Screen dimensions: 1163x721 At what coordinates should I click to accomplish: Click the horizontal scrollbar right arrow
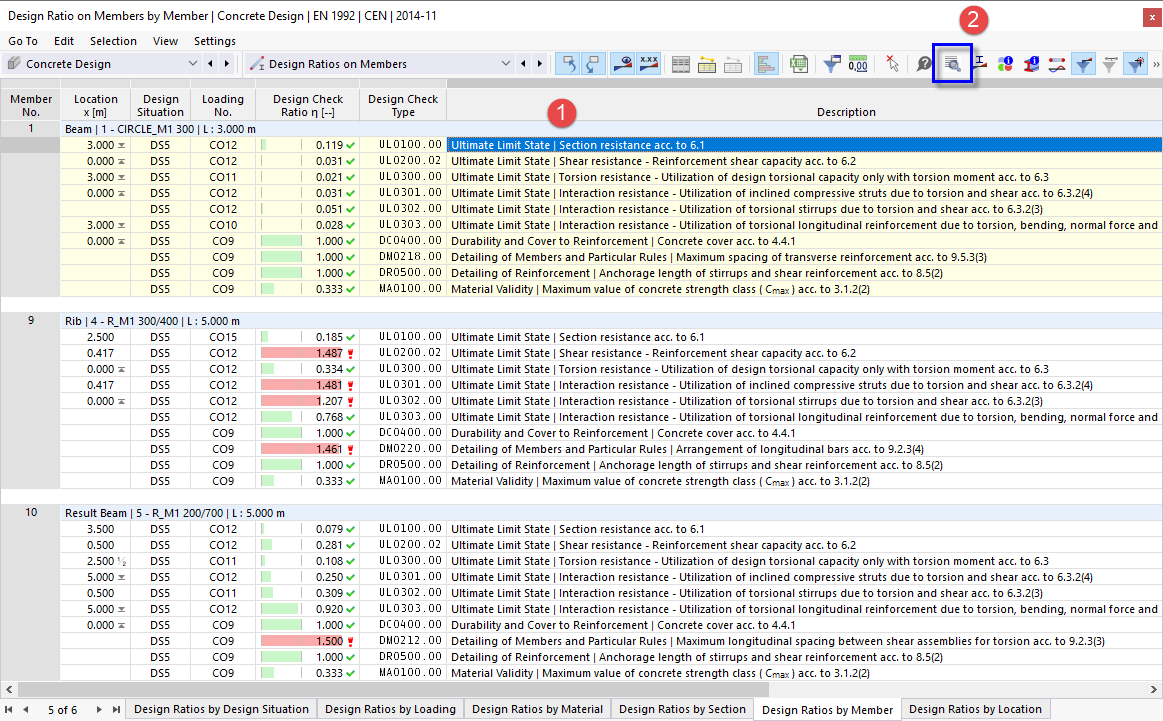pos(1154,690)
